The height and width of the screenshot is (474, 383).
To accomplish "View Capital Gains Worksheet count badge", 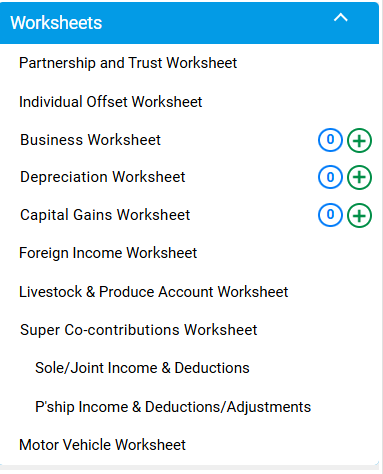I will [x=330, y=215].
